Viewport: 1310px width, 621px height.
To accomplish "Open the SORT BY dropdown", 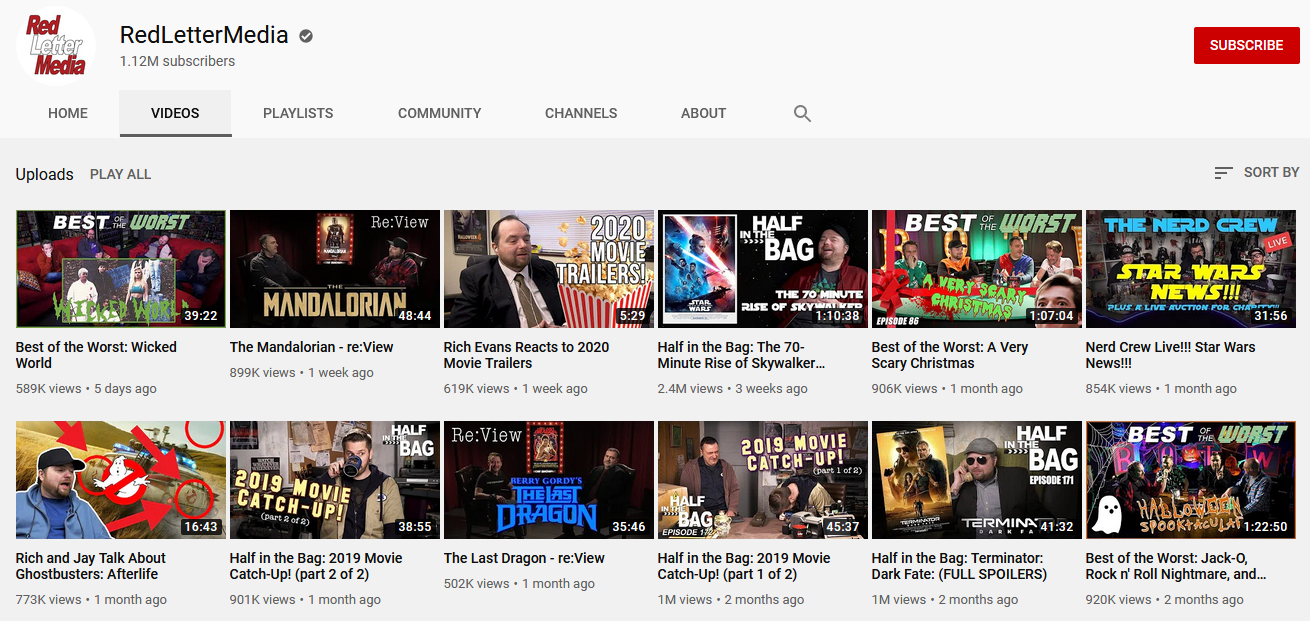I will pos(1256,173).
